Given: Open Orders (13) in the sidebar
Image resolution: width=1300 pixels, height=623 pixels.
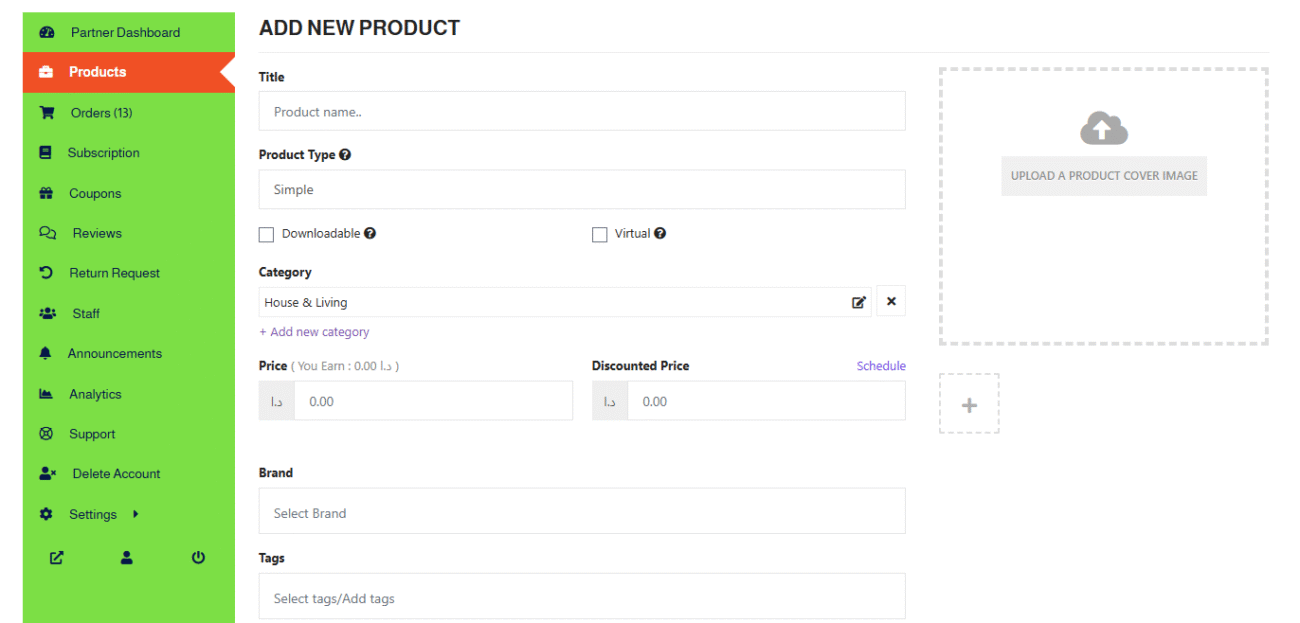Looking at the screenshot, I should coord(101,113).
